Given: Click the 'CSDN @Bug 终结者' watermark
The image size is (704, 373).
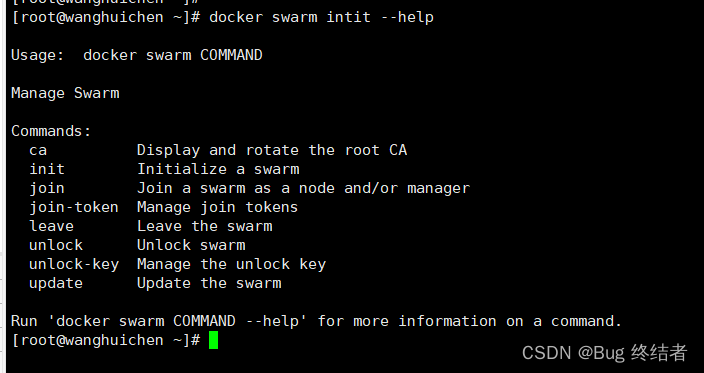Looking at the screenshot, I should 605,353.
